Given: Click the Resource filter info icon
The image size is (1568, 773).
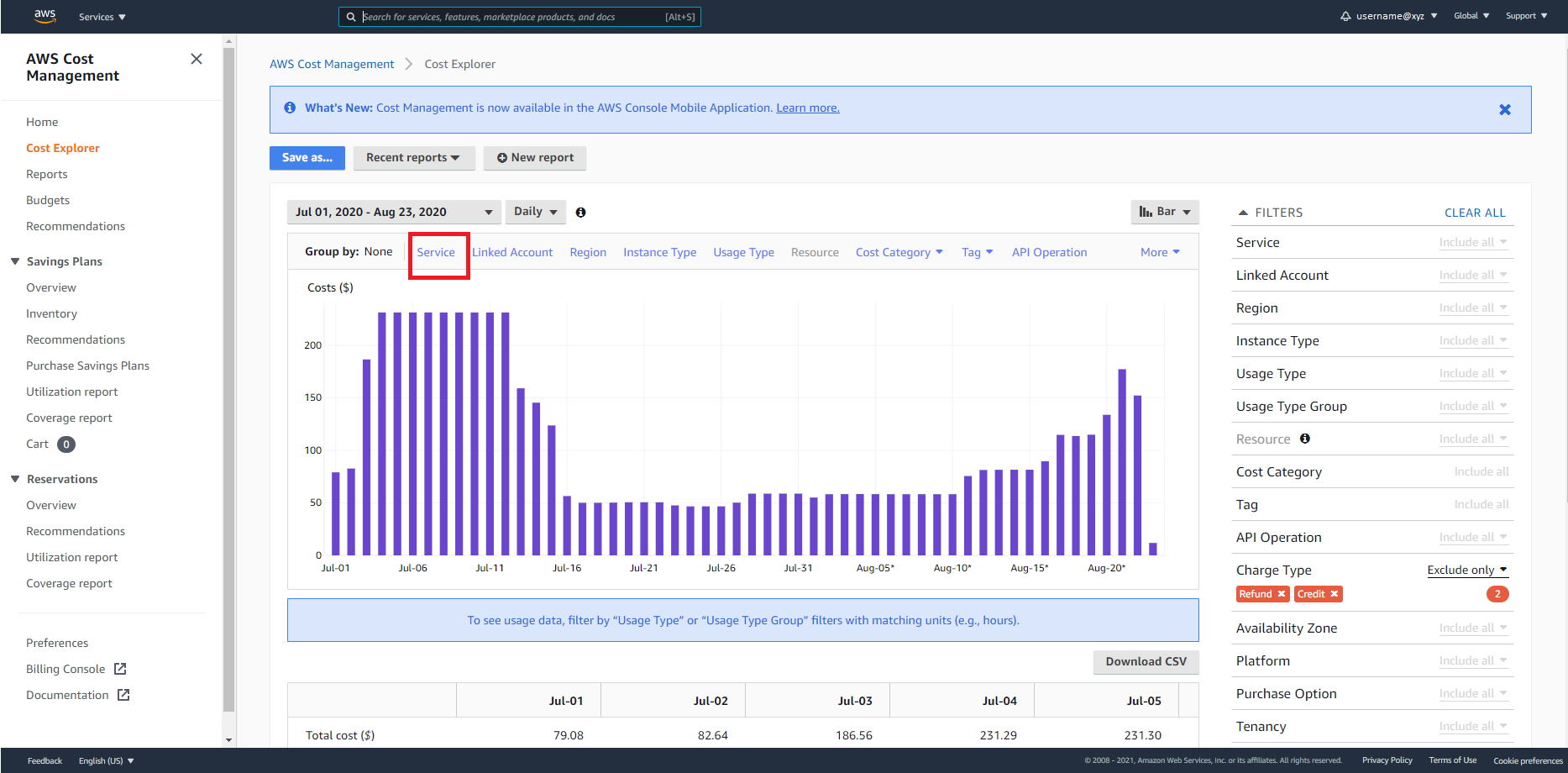Looking at the screenshot, I should click(x=1305, y=439).
